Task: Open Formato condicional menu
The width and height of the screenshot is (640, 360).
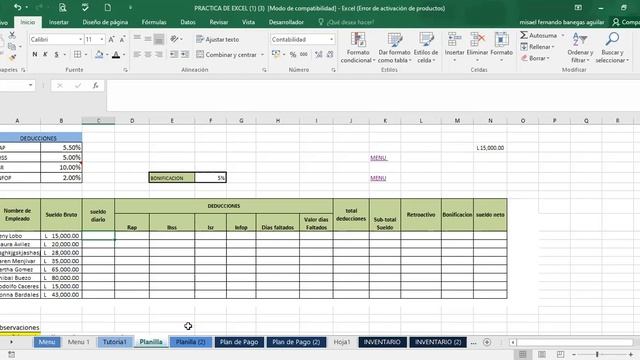Action: (x=358, y=48)
